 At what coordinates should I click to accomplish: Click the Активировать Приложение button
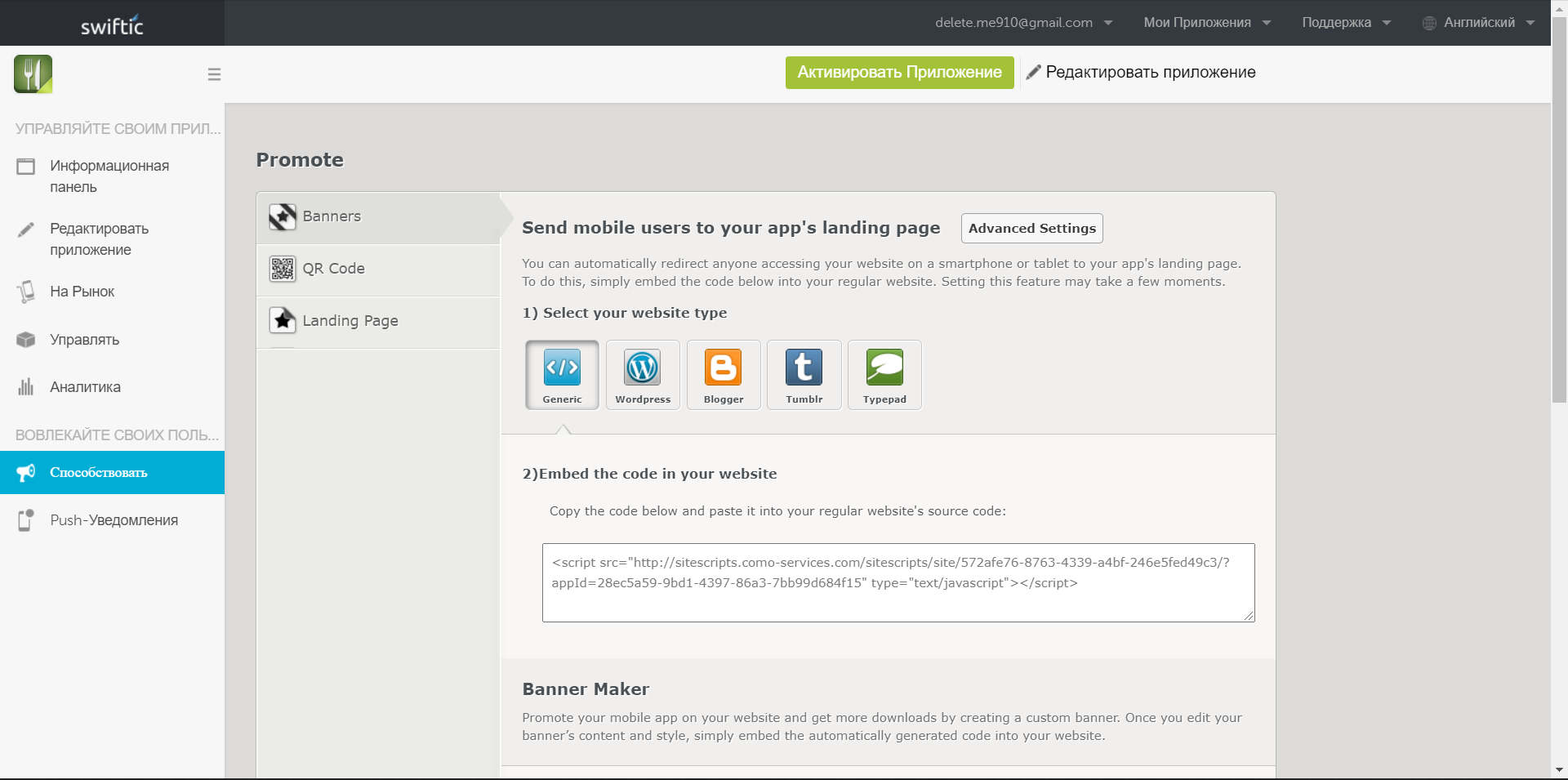[x=899, y=73]
